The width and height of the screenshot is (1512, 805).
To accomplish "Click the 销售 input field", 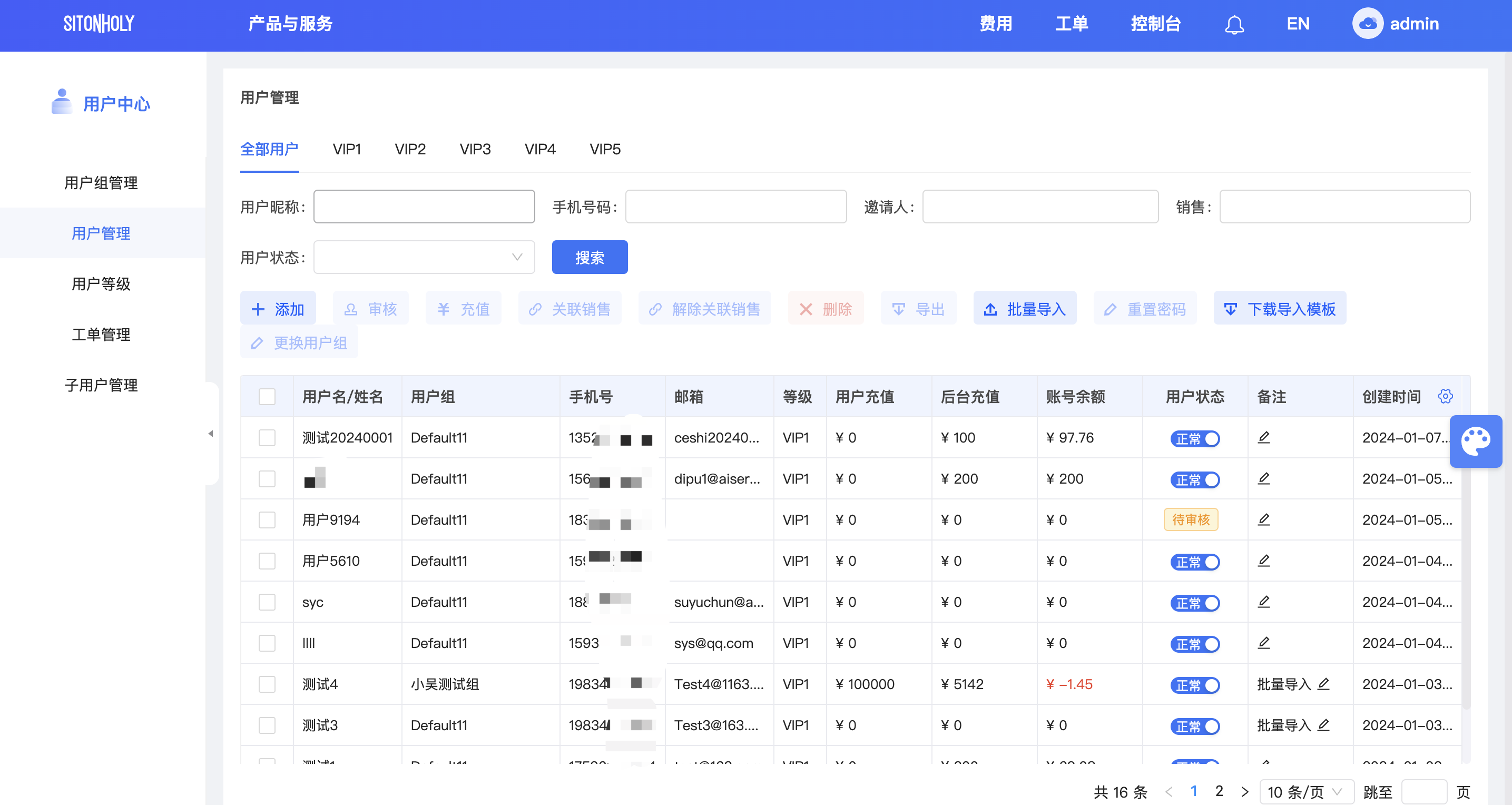I will (x=1344, y=207).
